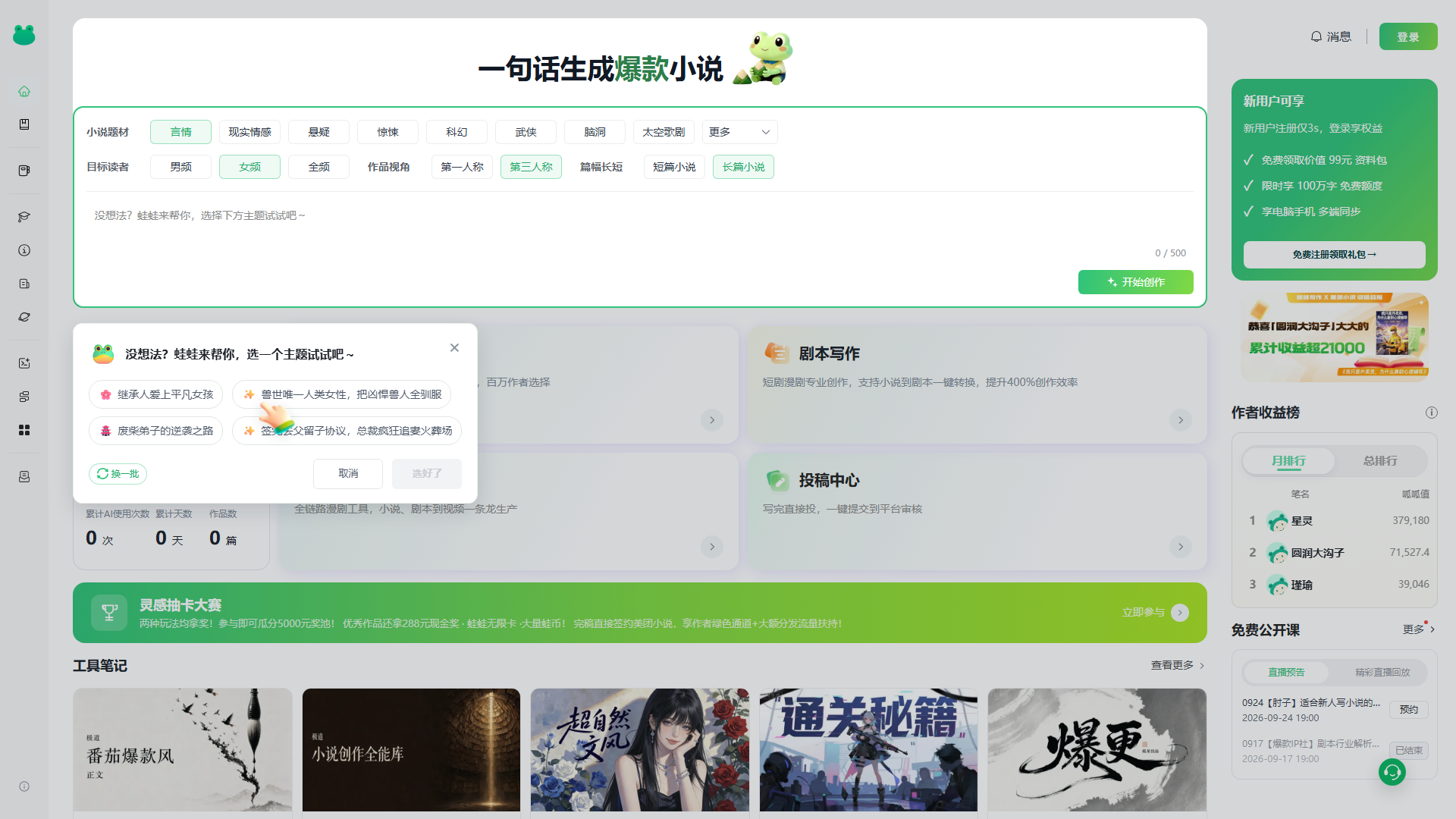
Task: Click the info icon beside 作者收益榜
Action: (1431, 413)
